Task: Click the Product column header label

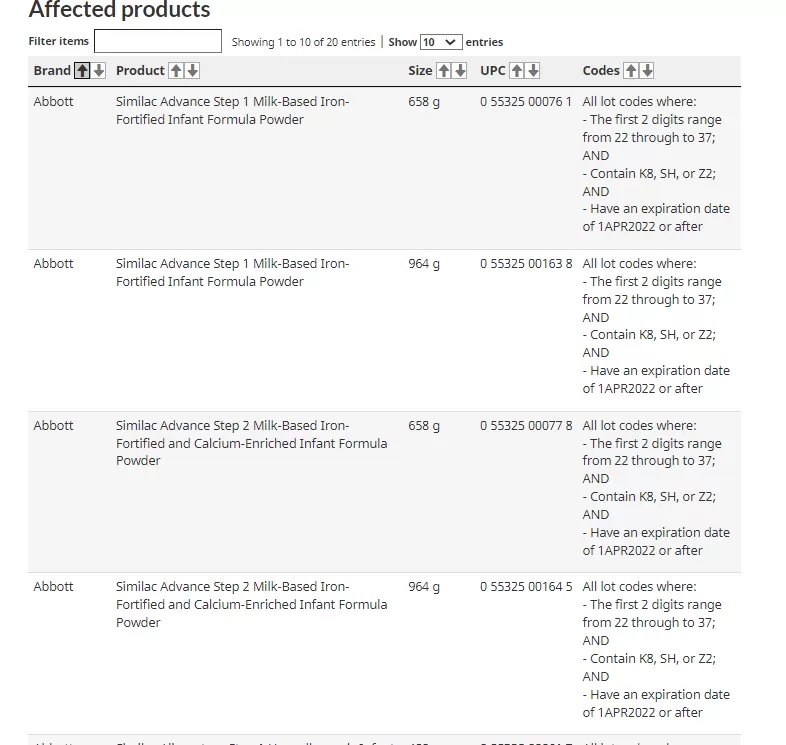Action: point(140,71)
